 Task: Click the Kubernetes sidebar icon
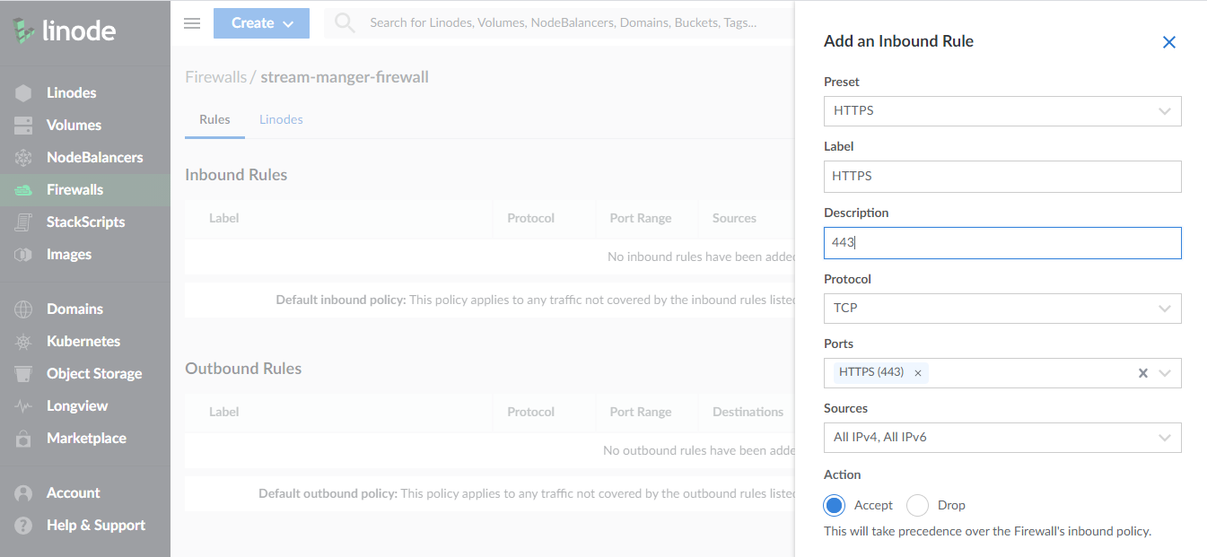[x=23, y=341]
